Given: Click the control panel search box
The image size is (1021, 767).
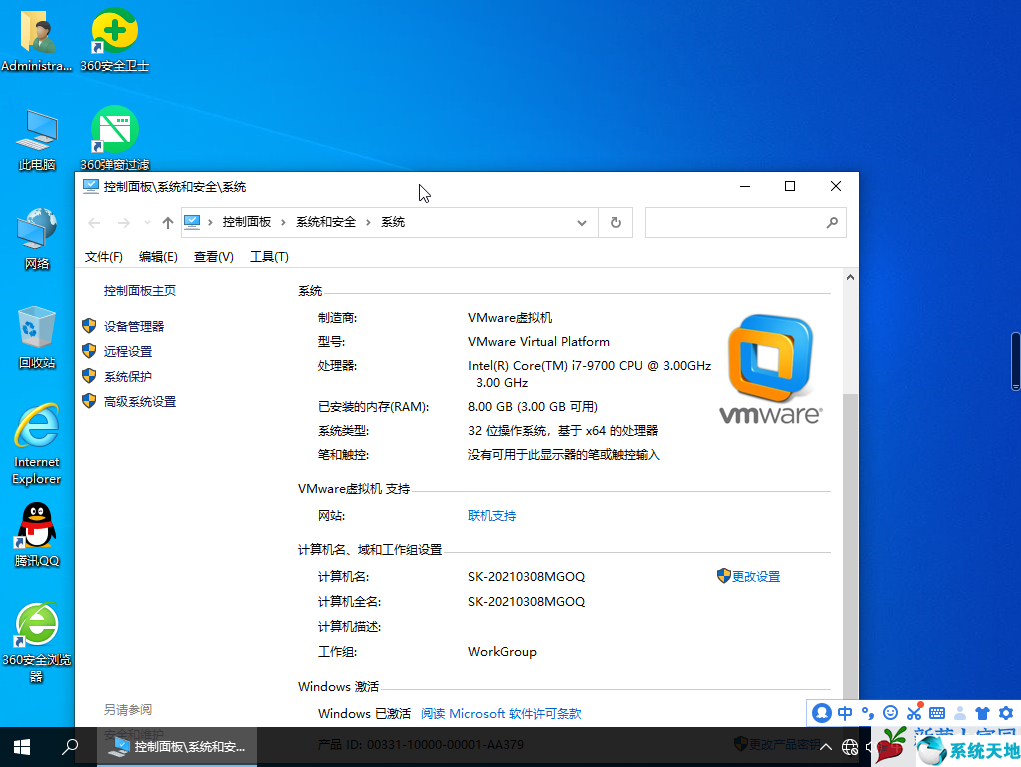Looking at the screenshot, I should tap(735, 223).
